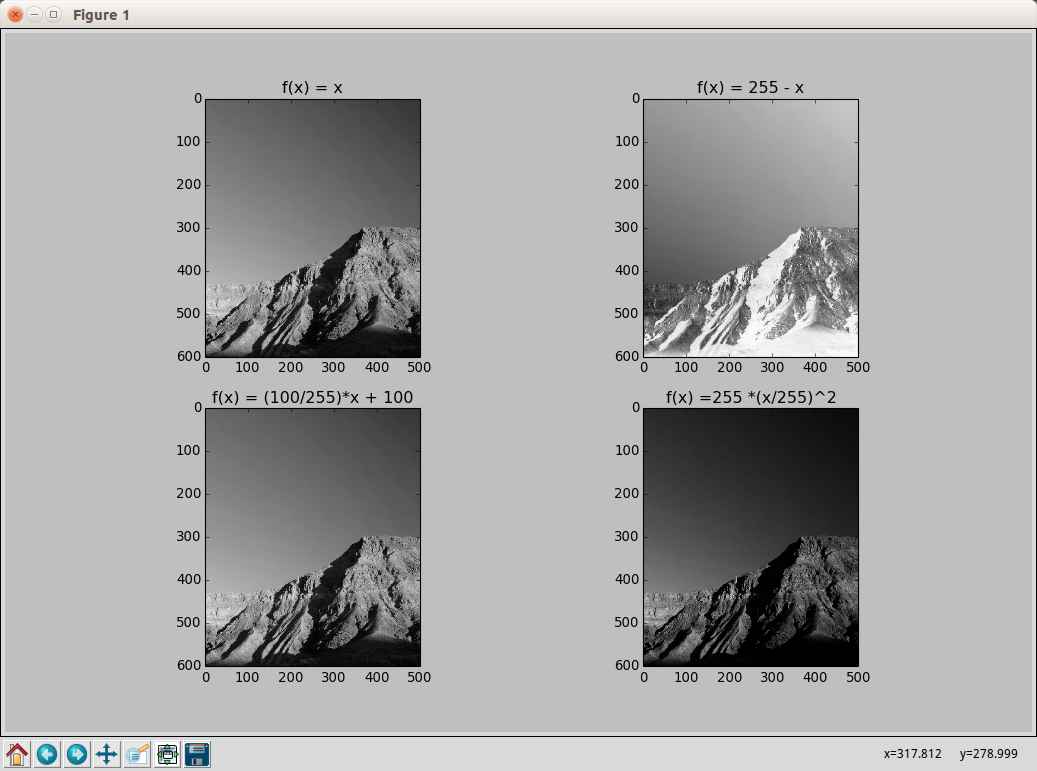Click the title f(x) =255 *(x/255)^2

pos(751,397)
